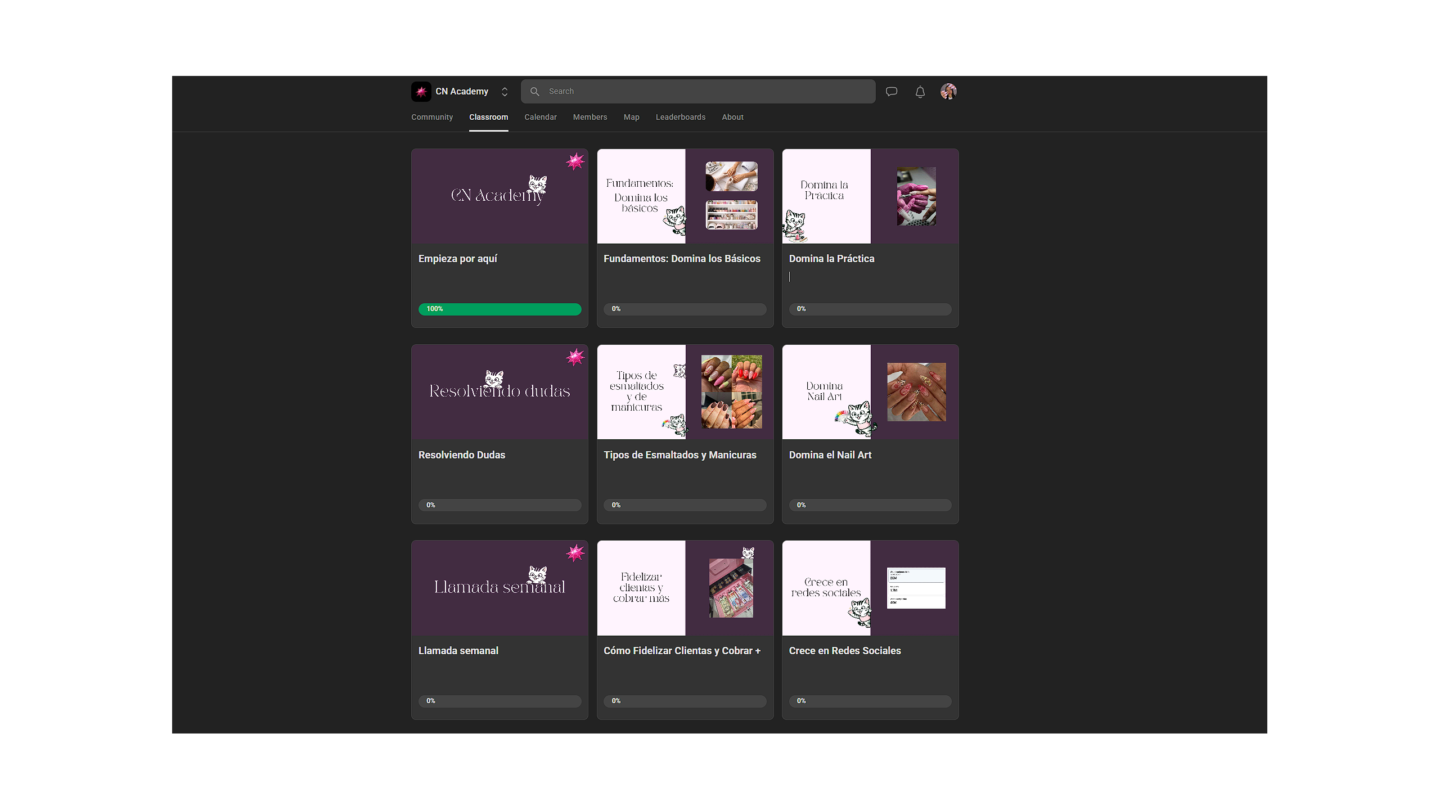
Task: Click the CN Academy logo icon
Action: coord(421,91)
